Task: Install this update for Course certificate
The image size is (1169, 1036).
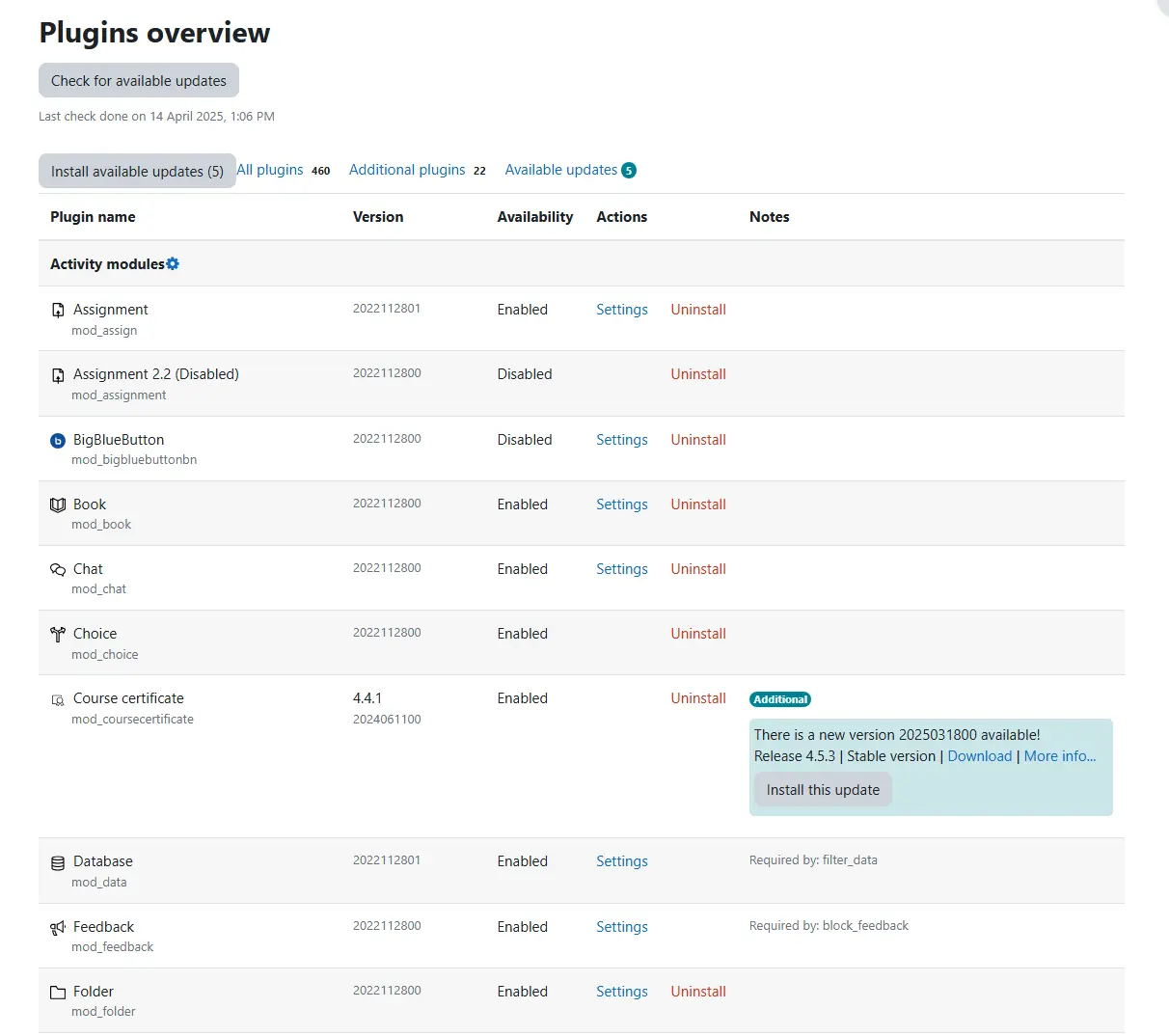Action: (823, 790)
